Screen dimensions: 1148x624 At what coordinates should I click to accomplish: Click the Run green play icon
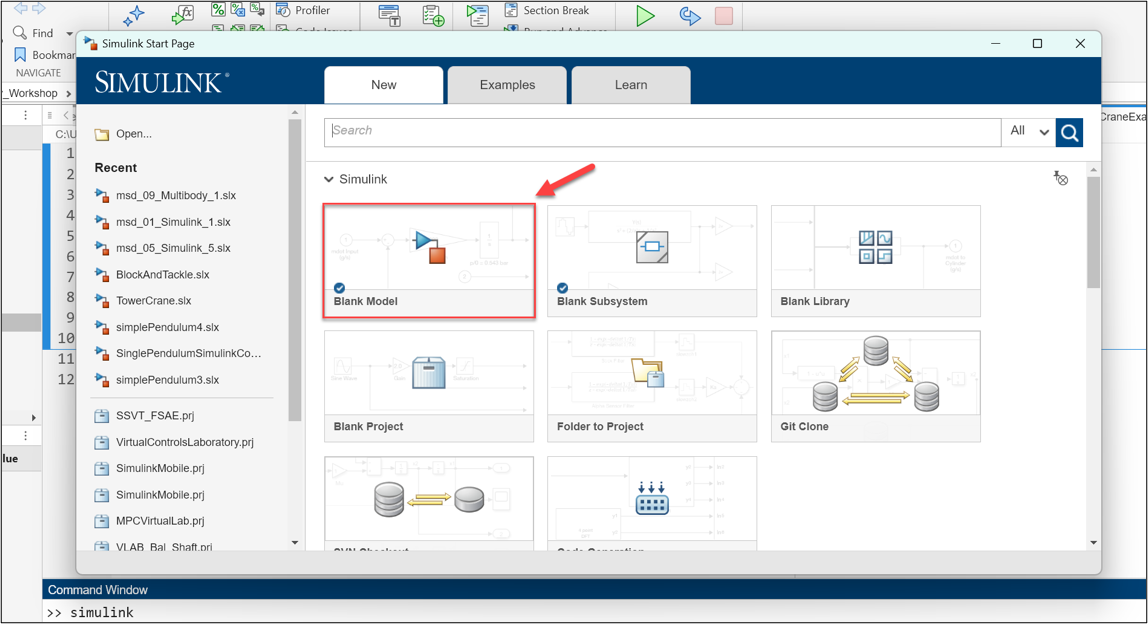pos(645,16)
